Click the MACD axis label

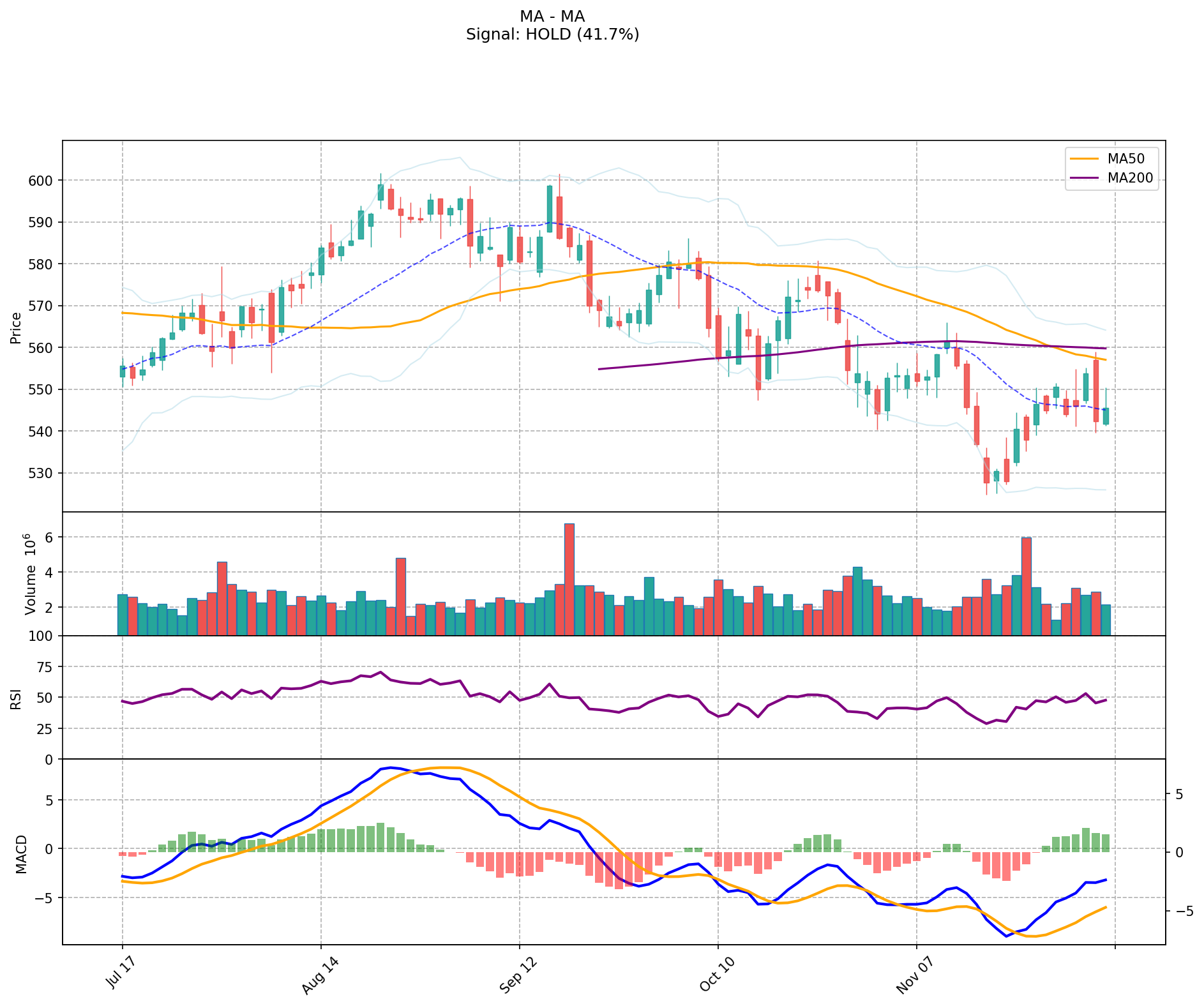point(22,854)
